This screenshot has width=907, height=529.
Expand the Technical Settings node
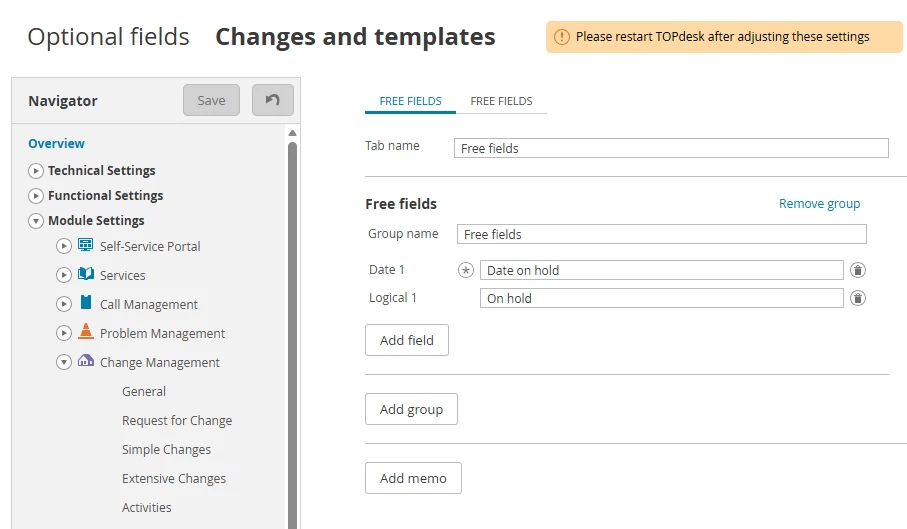[x=37, y=171]
